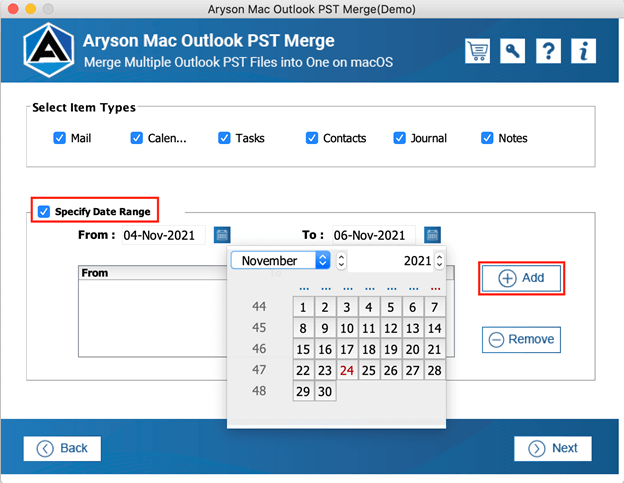Open the question mark help icon
This screenshot has width=624, height=483.
(548, 51)
